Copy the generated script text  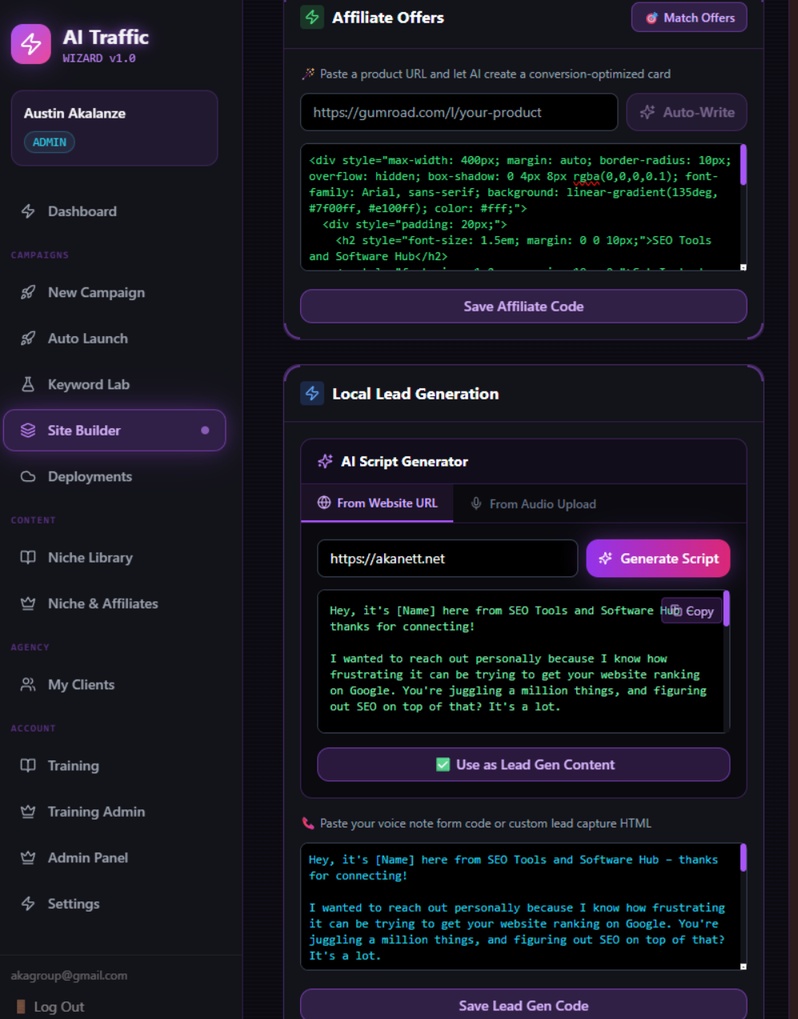pyautogui.click(x=691, y=611)
